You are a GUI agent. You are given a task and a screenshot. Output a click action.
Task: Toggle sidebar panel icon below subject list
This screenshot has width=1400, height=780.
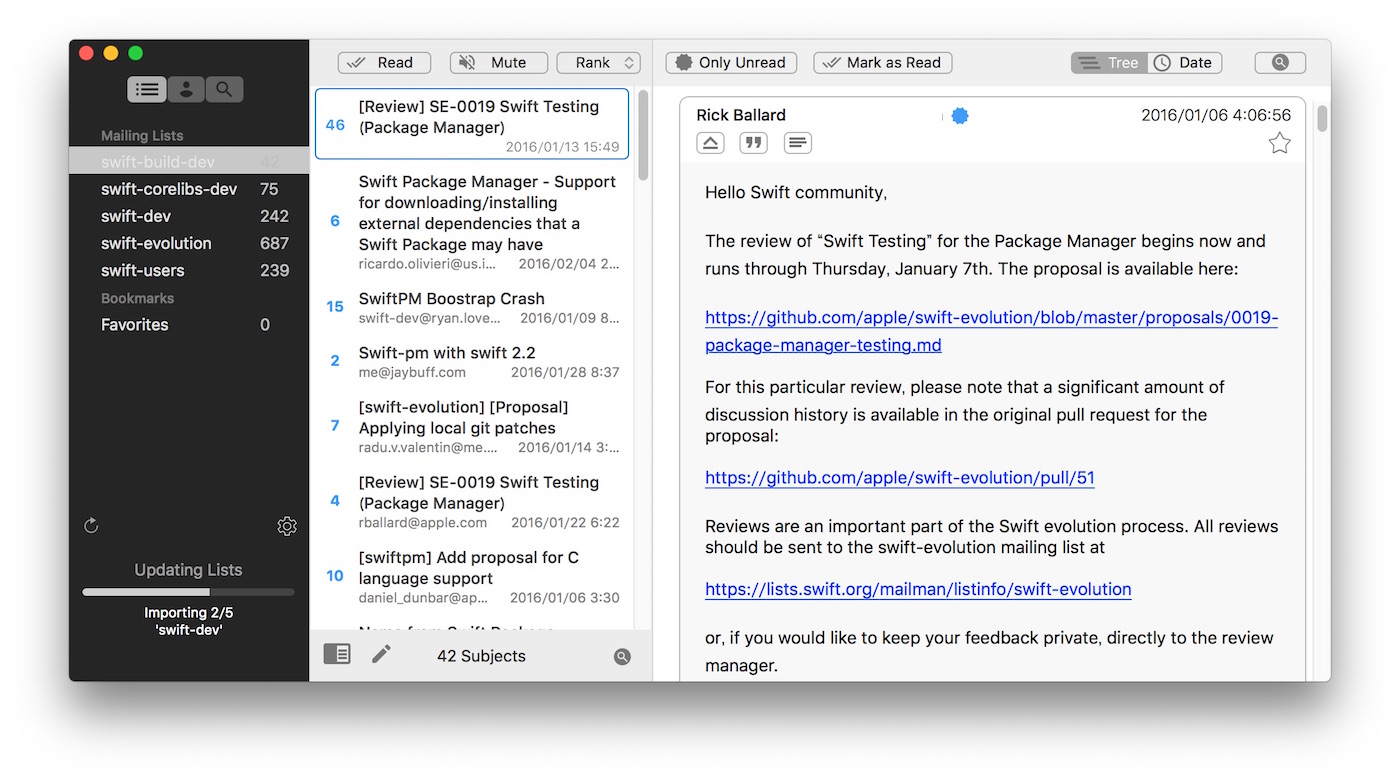click(x=337, y=654)
